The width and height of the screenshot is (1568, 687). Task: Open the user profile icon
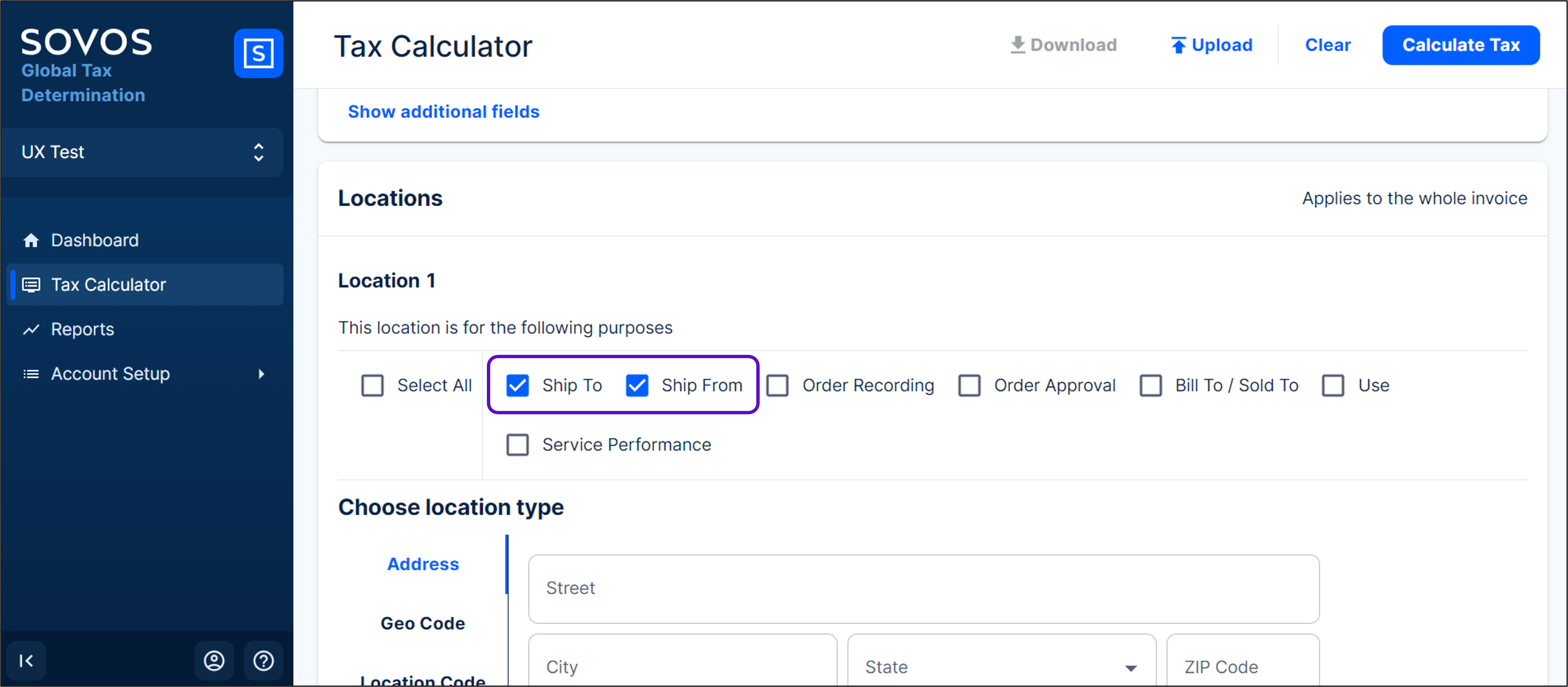click(214, 660)
